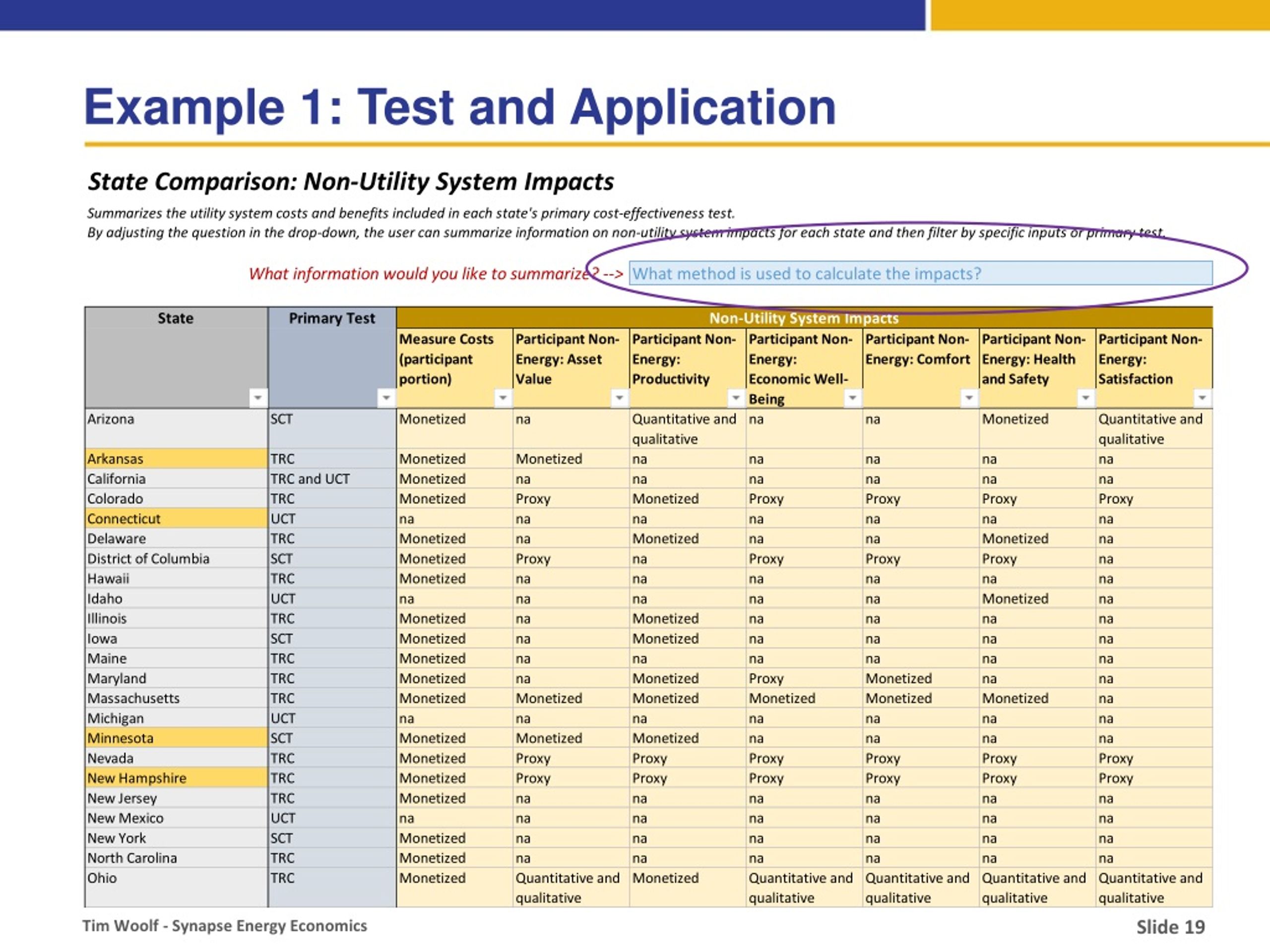
Task: Select the 'What method is used' question field
Action: 921,273
